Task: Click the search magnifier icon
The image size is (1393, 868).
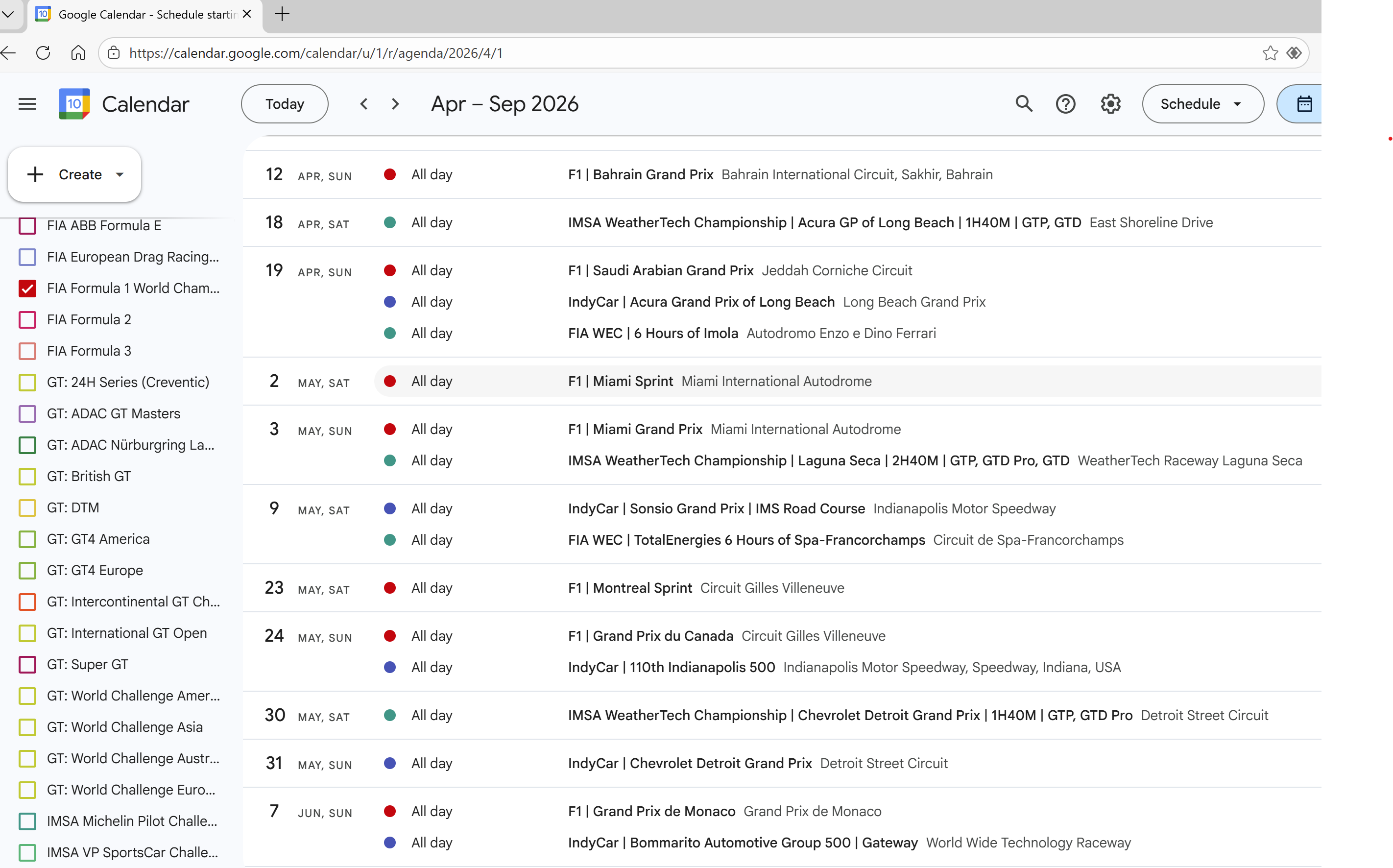Action: pos(1023,104)
